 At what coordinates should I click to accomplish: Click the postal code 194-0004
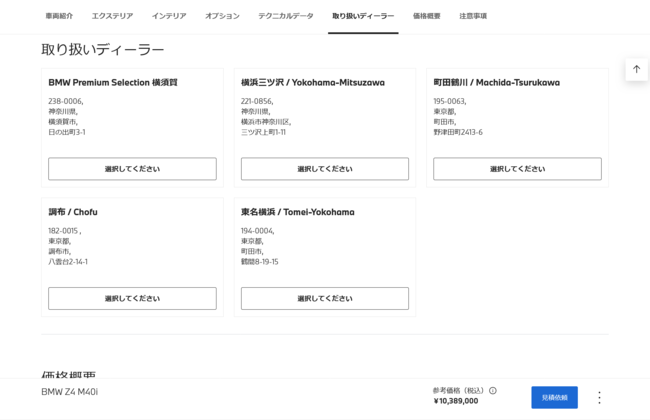[257, 231]
